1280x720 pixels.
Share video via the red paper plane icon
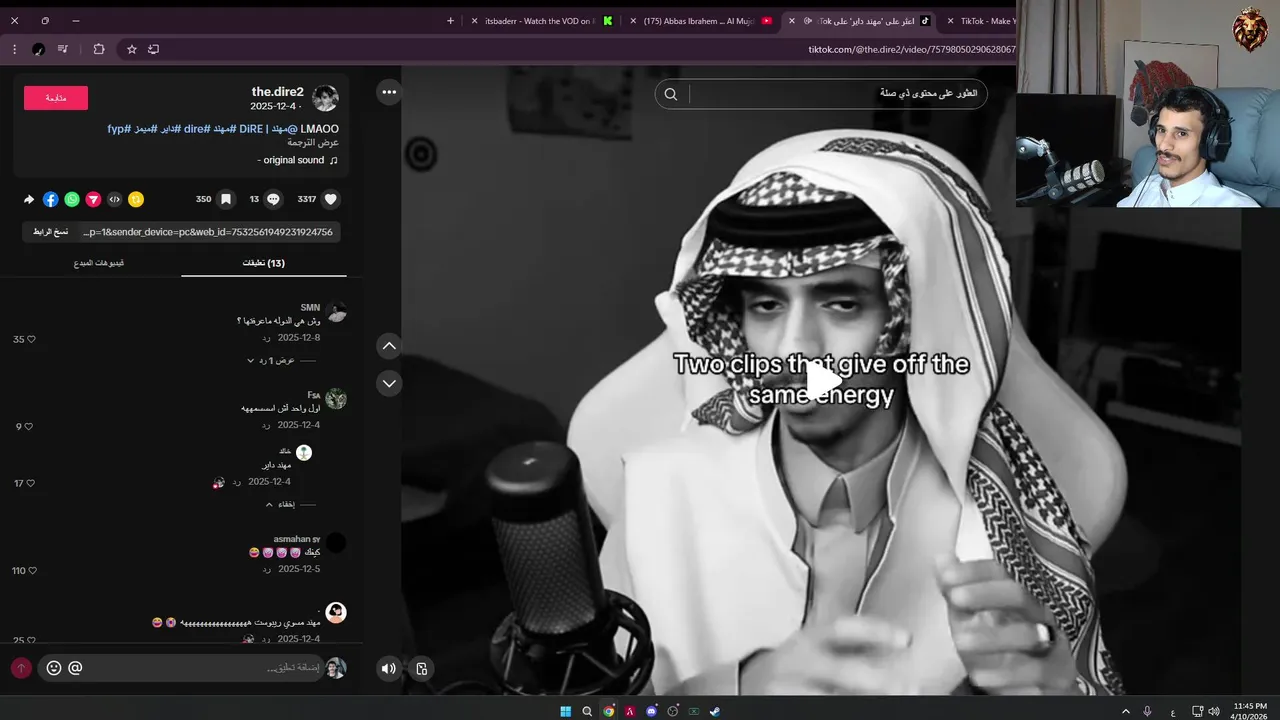93,199
